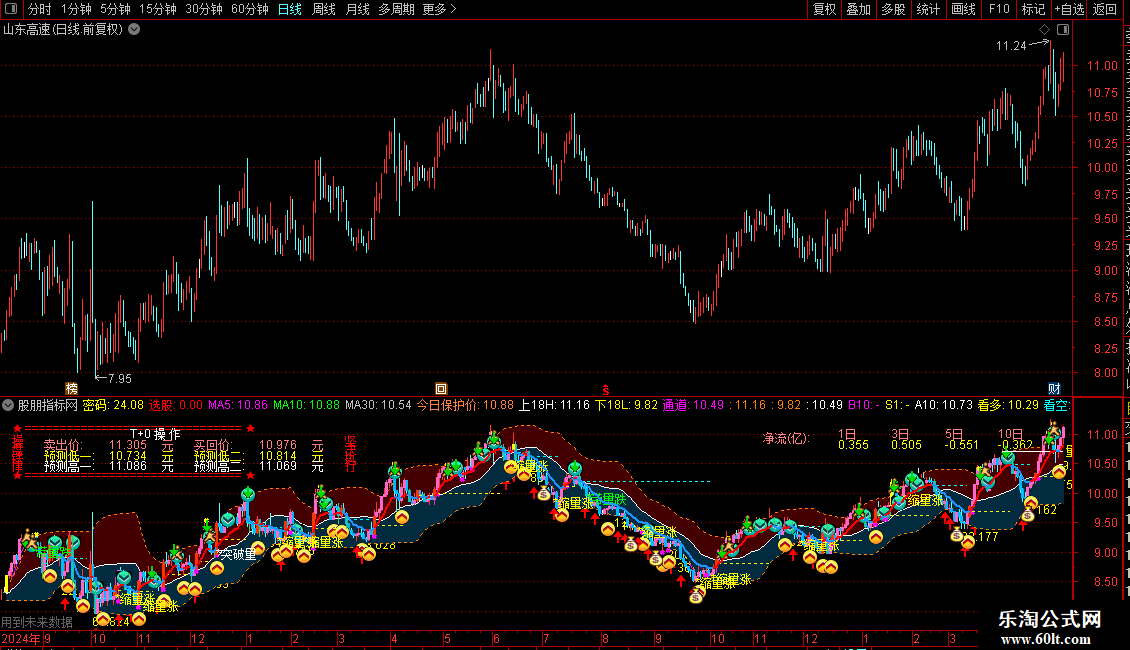Switch to 月线 monthly chart
Viewport: 1130px width, 650px height.
tap(357, 9)
